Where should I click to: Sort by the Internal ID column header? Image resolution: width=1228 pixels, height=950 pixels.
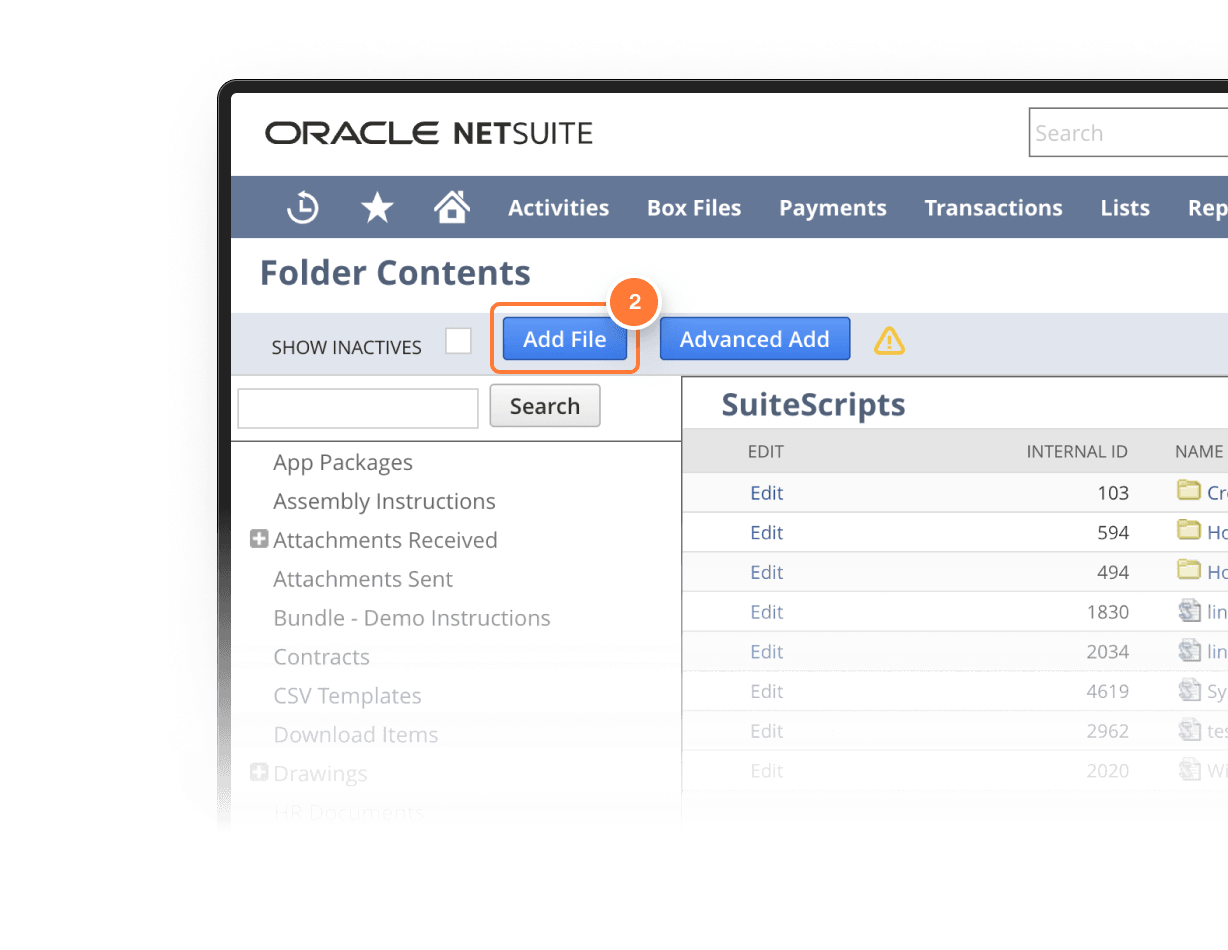[x=1077, y=452]
